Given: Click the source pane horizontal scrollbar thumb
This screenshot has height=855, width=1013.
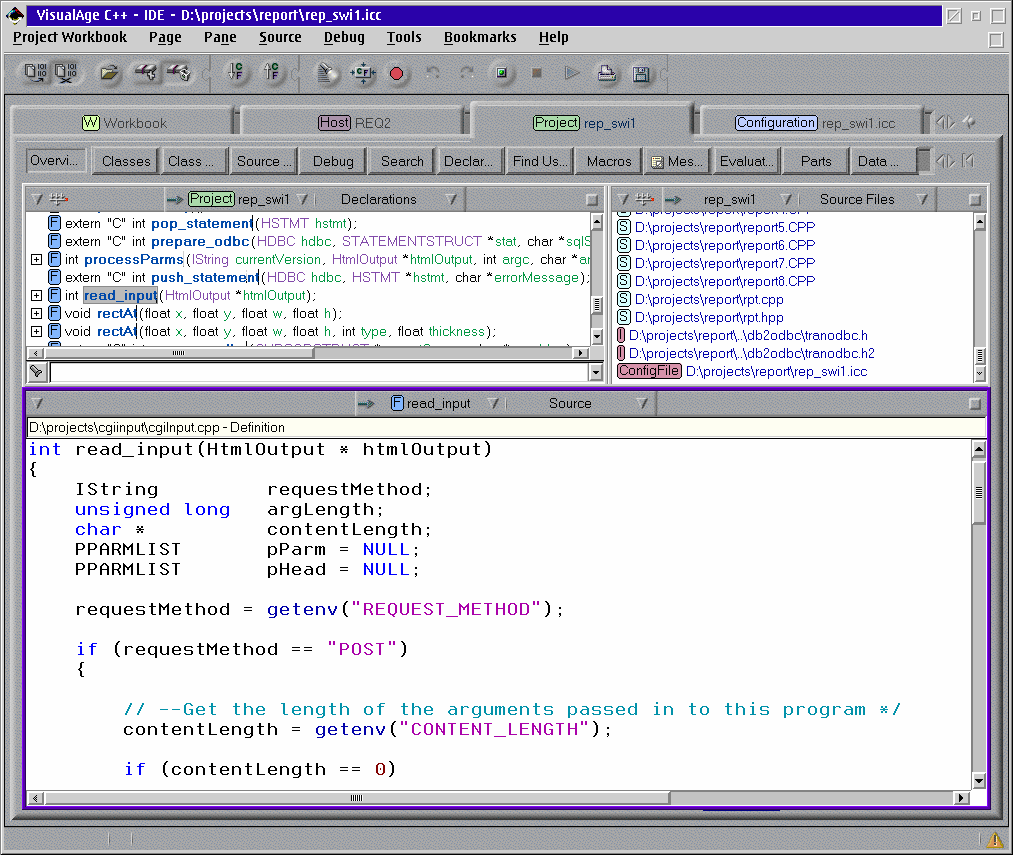Looking at the screenshot, I should [x=357, y=798].
